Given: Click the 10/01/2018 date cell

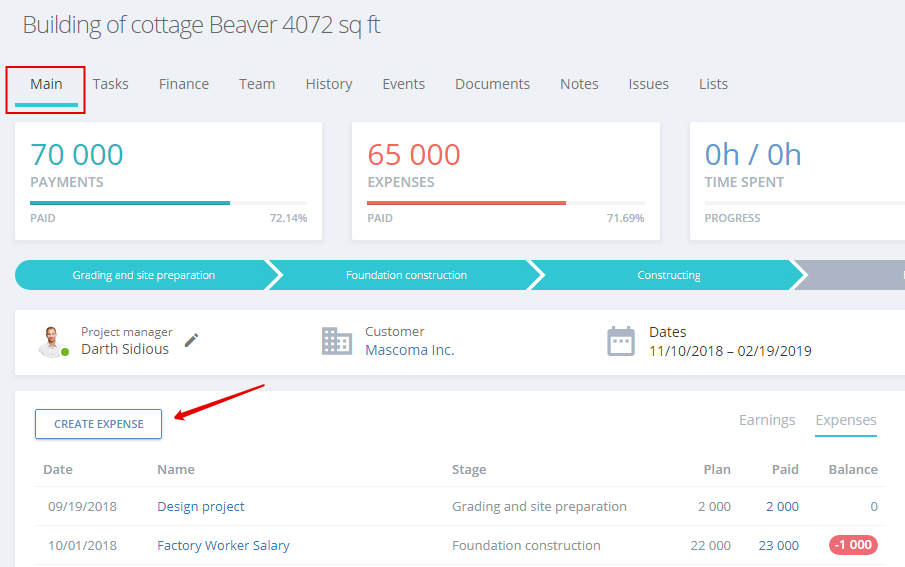Looking at the screenshot, I should (x=82, y=545).
